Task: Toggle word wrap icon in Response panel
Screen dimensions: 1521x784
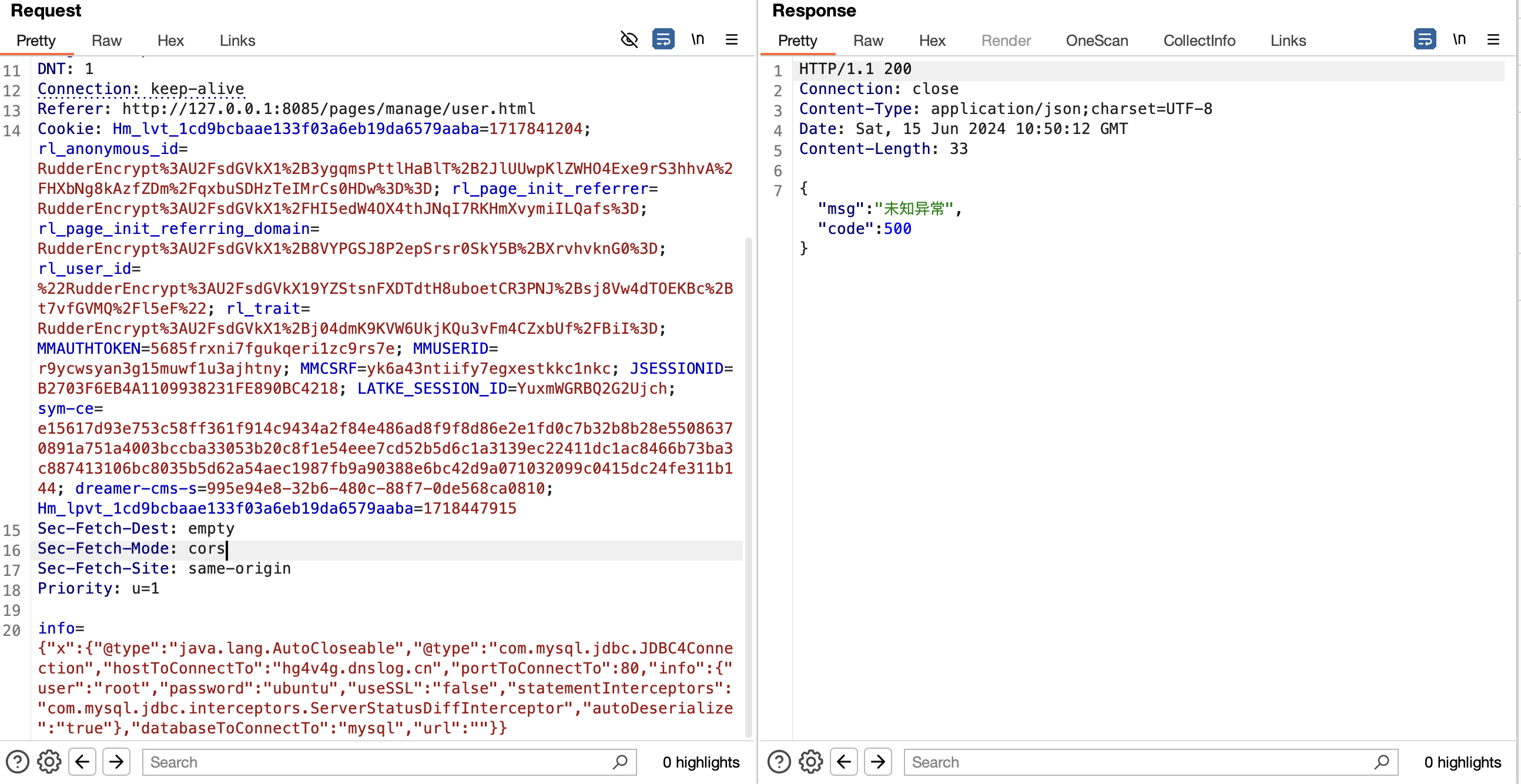Action: (1424, 39)
